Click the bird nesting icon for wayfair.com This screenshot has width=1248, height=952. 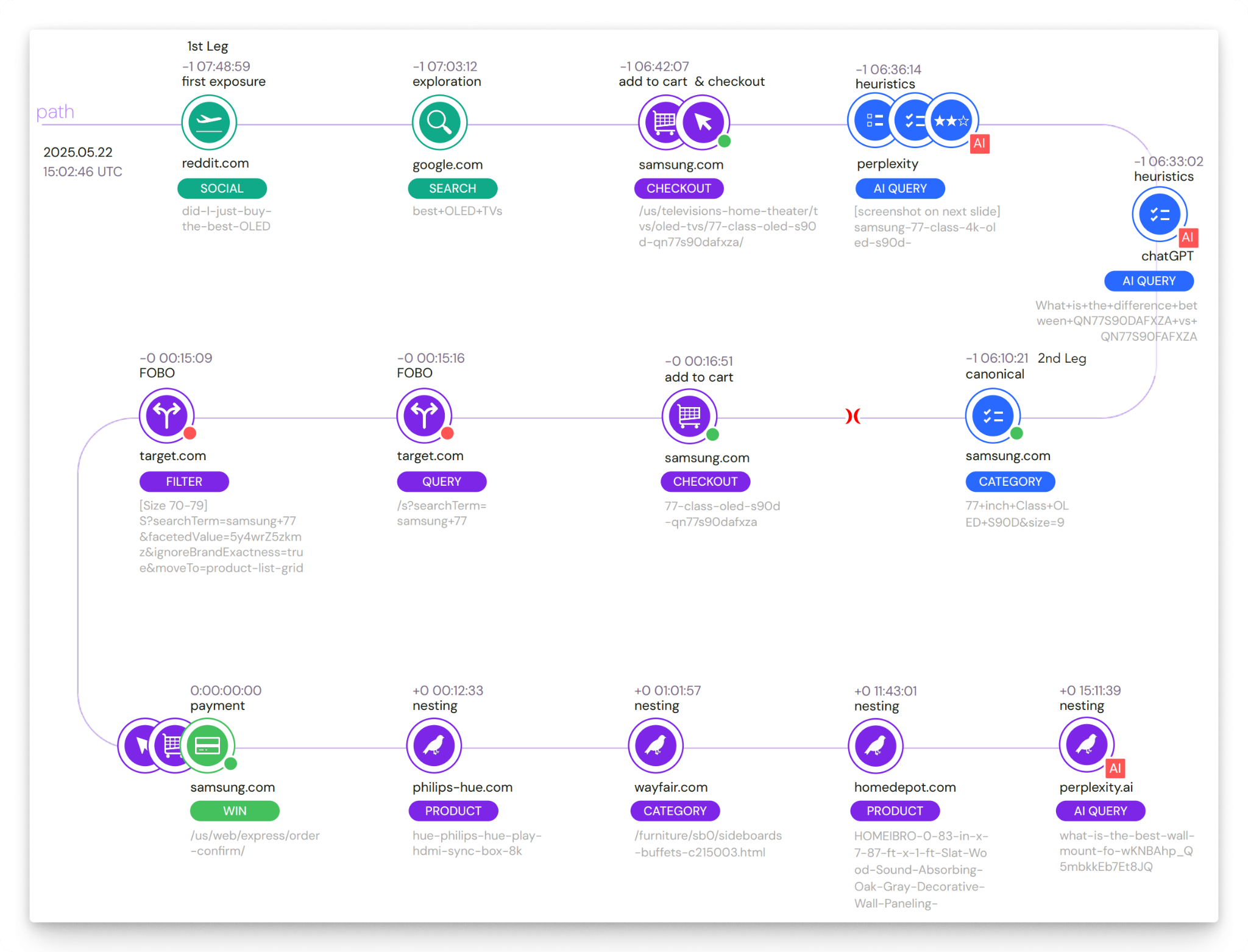[x=656, y=745]
